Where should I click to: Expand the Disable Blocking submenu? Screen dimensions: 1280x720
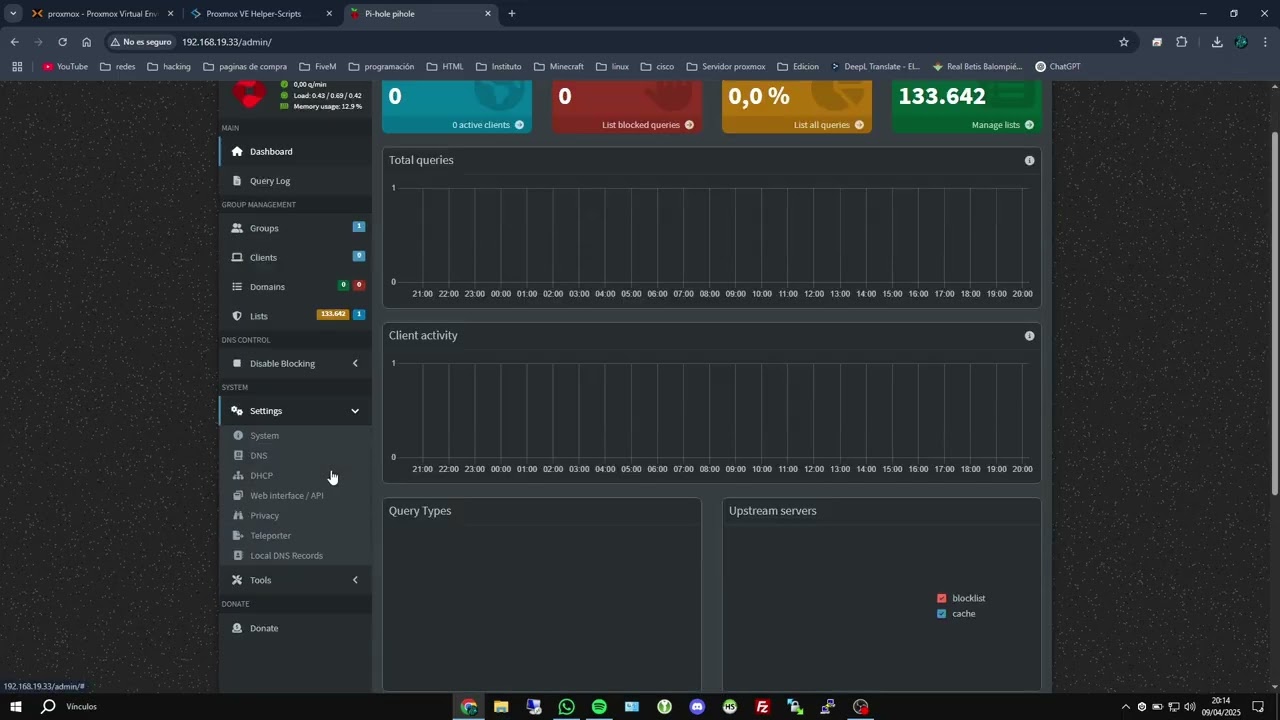click(x=295, y=364)
